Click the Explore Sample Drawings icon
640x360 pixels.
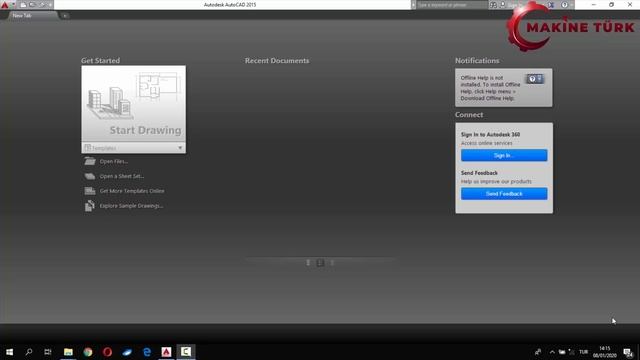[x=90, y=206]
